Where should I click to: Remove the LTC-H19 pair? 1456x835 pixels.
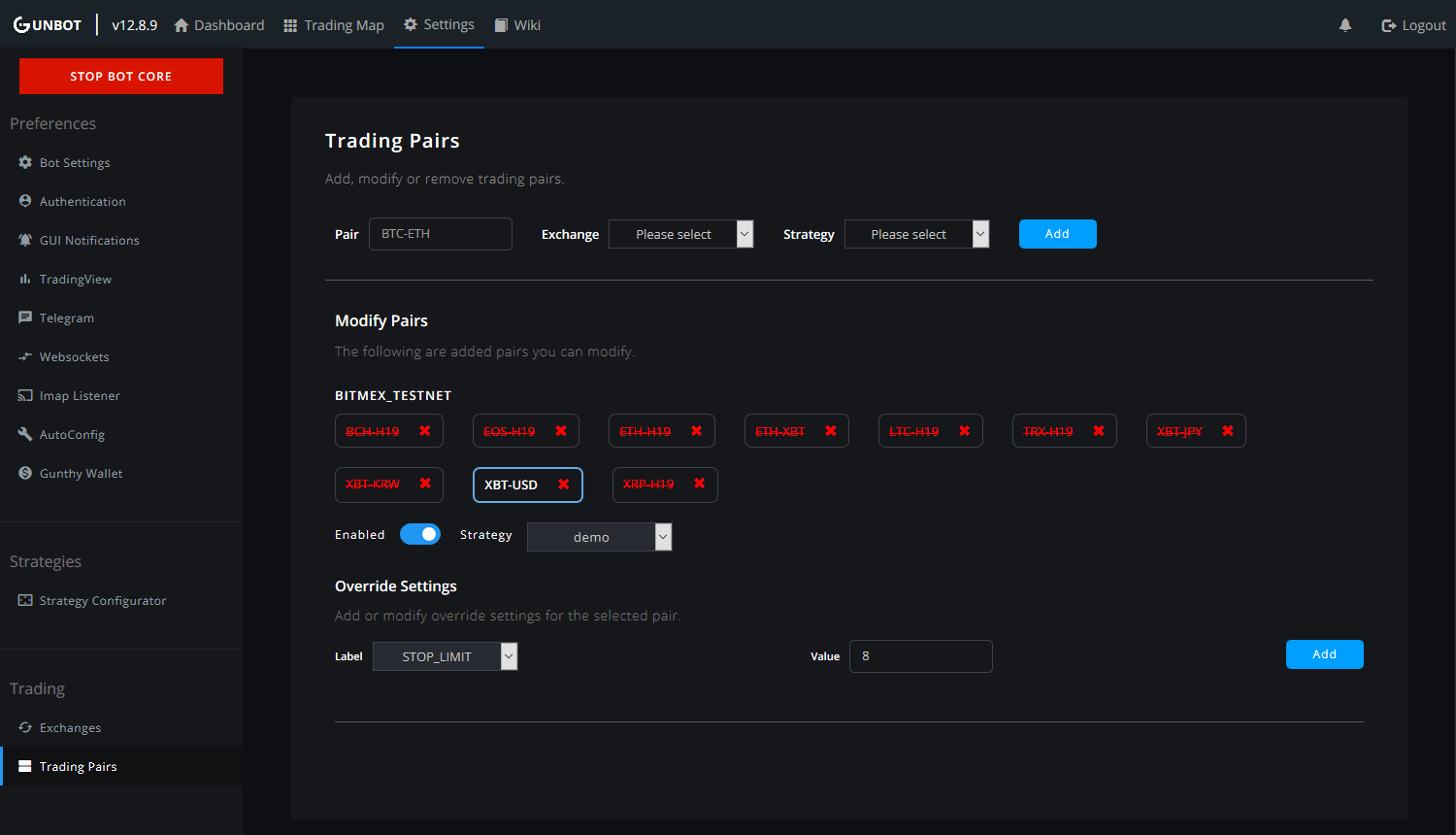tap(965, 431)
